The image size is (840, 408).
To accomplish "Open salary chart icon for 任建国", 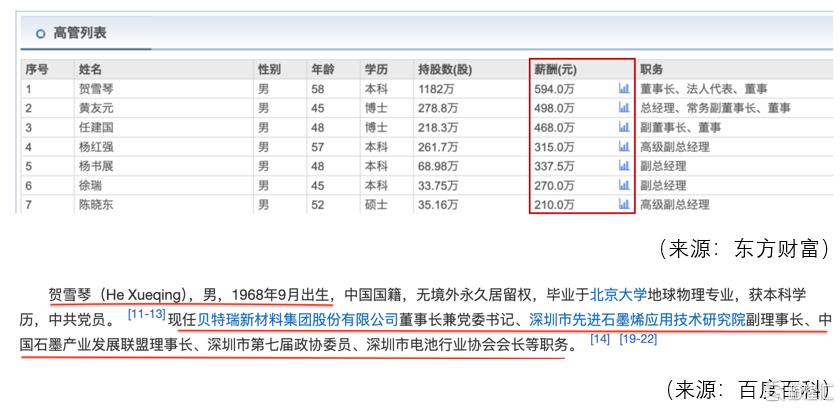I will [624, 127].
